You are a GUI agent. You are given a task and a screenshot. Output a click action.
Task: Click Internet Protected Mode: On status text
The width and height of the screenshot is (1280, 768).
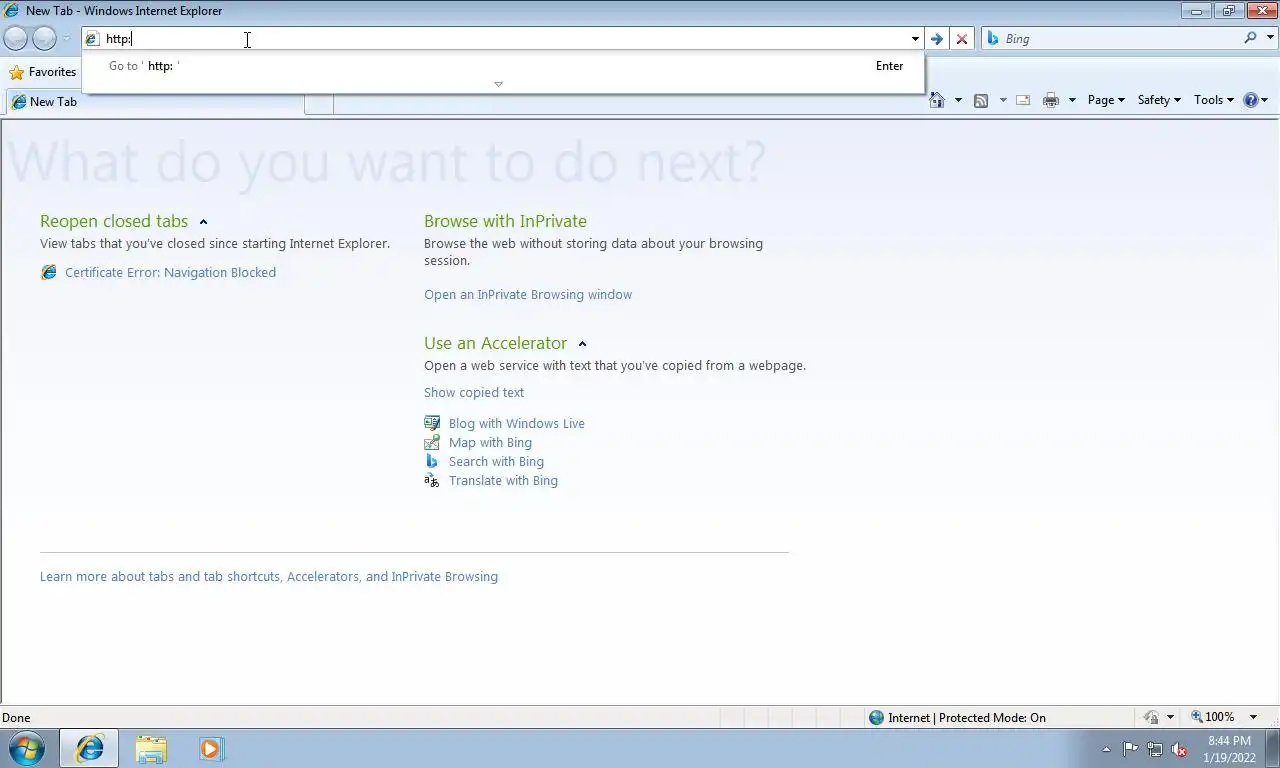tap(967, 717)
